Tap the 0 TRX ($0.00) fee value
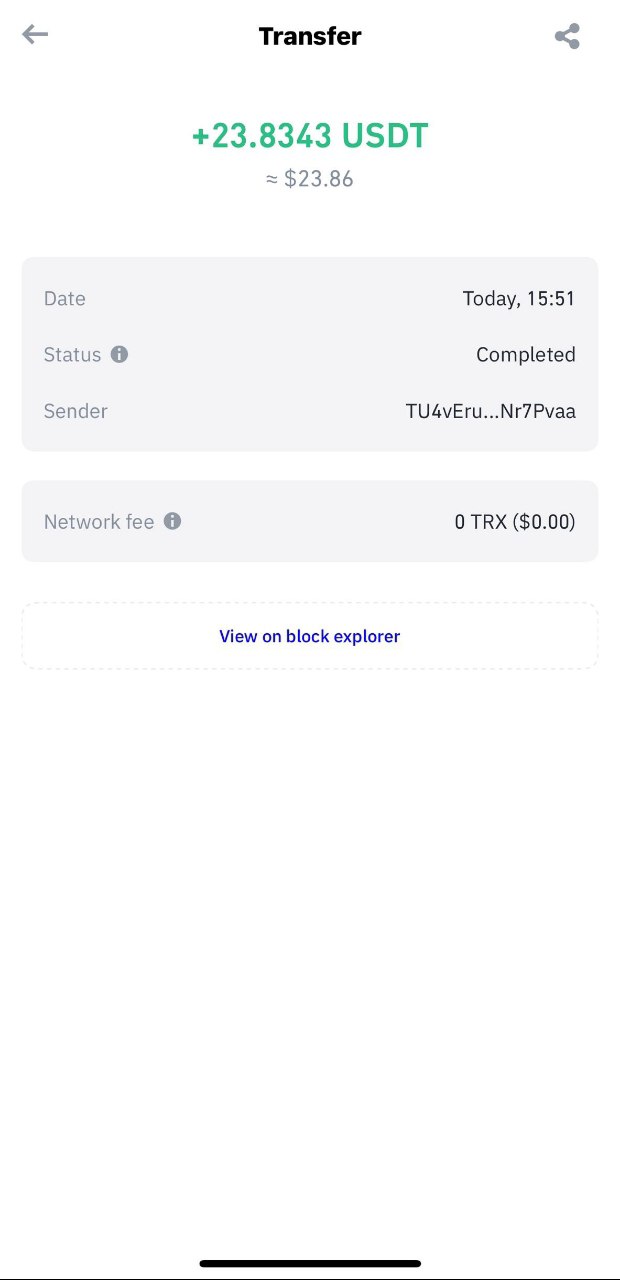The height and width of the screenshot is (1280, 620). click(514, 522)
